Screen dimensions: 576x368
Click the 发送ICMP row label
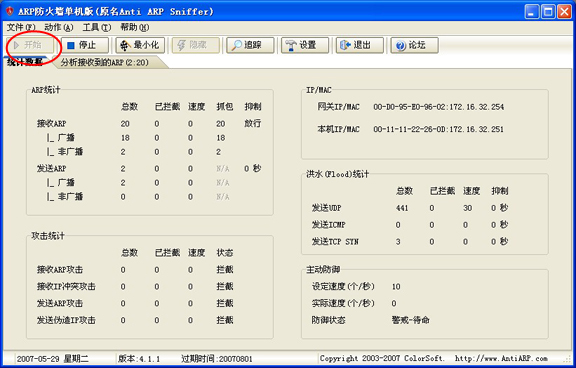click(328, 225)
